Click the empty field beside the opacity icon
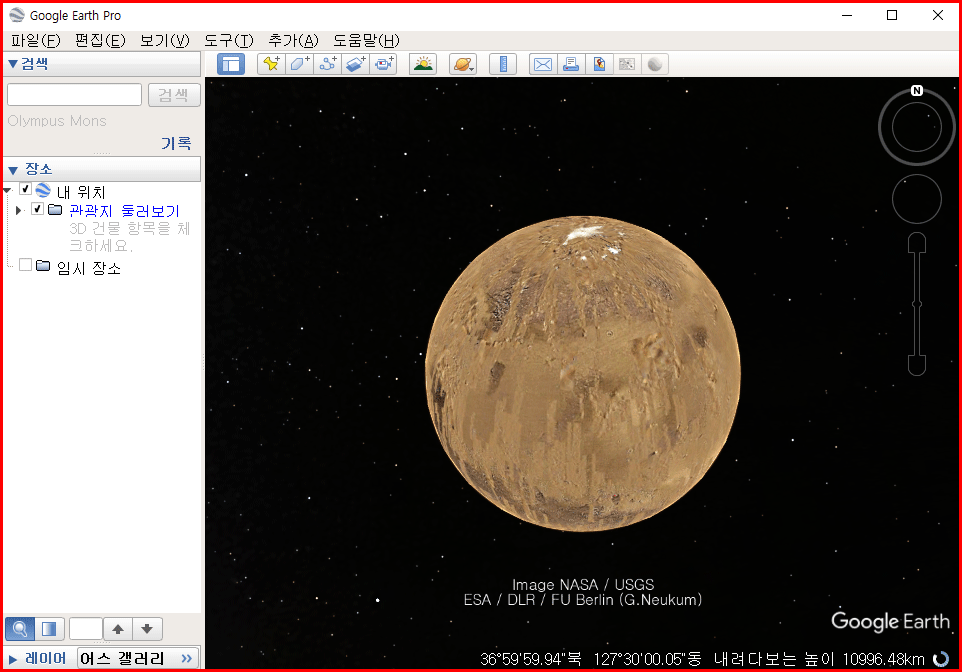Screen dimensions: 962x672 pos(86,629)
